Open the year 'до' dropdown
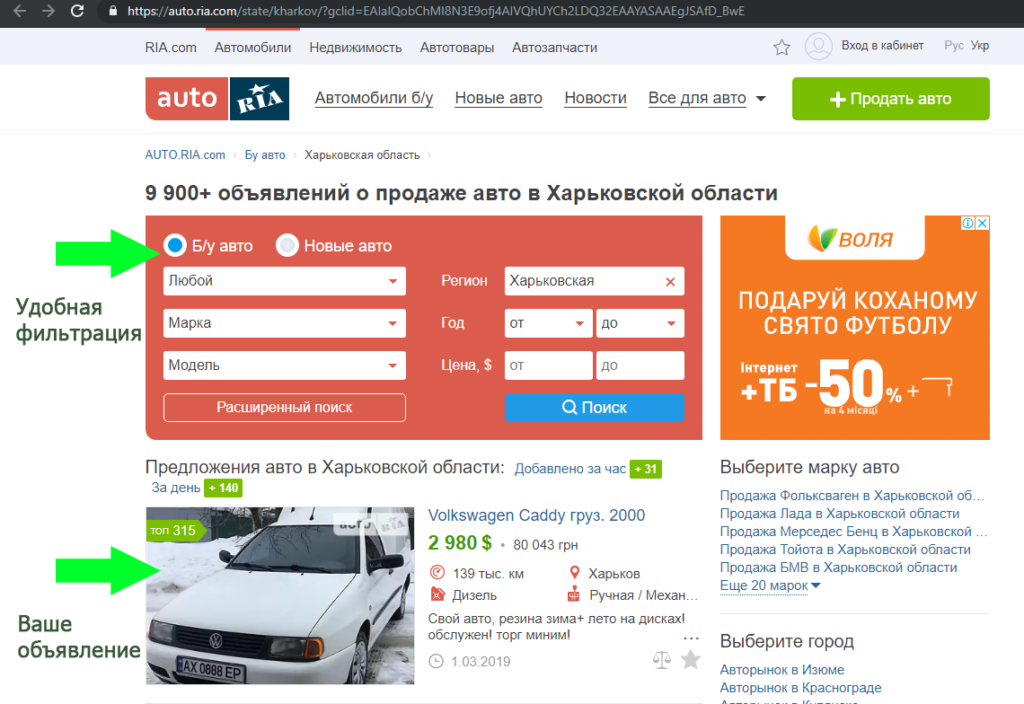 (x=640, y=323)
